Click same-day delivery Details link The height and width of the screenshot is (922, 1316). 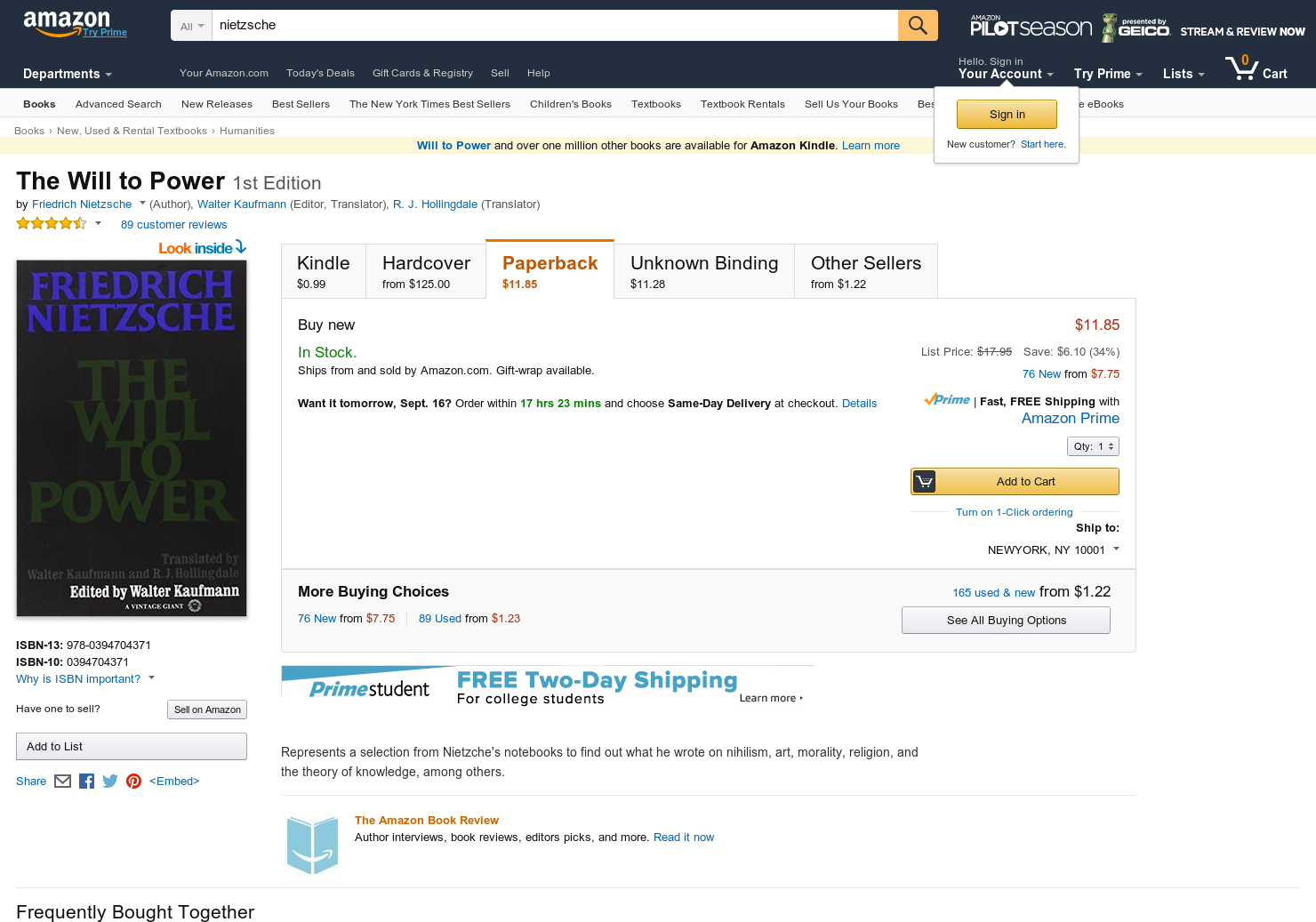(859, 404)
